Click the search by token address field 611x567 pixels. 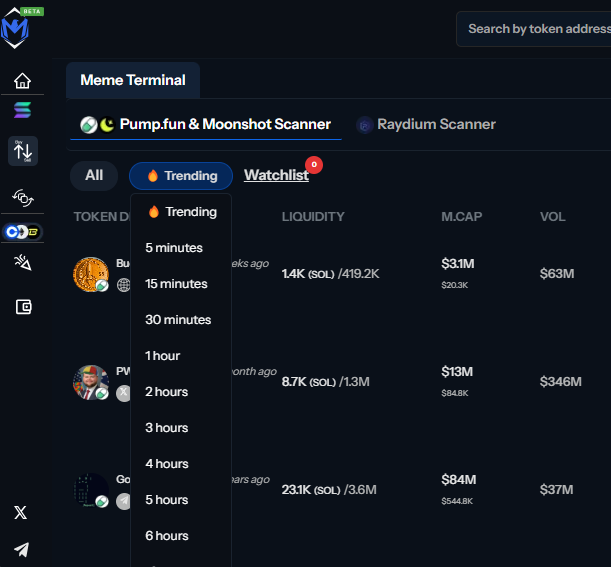pyautogui.click(x=534, y=29)
